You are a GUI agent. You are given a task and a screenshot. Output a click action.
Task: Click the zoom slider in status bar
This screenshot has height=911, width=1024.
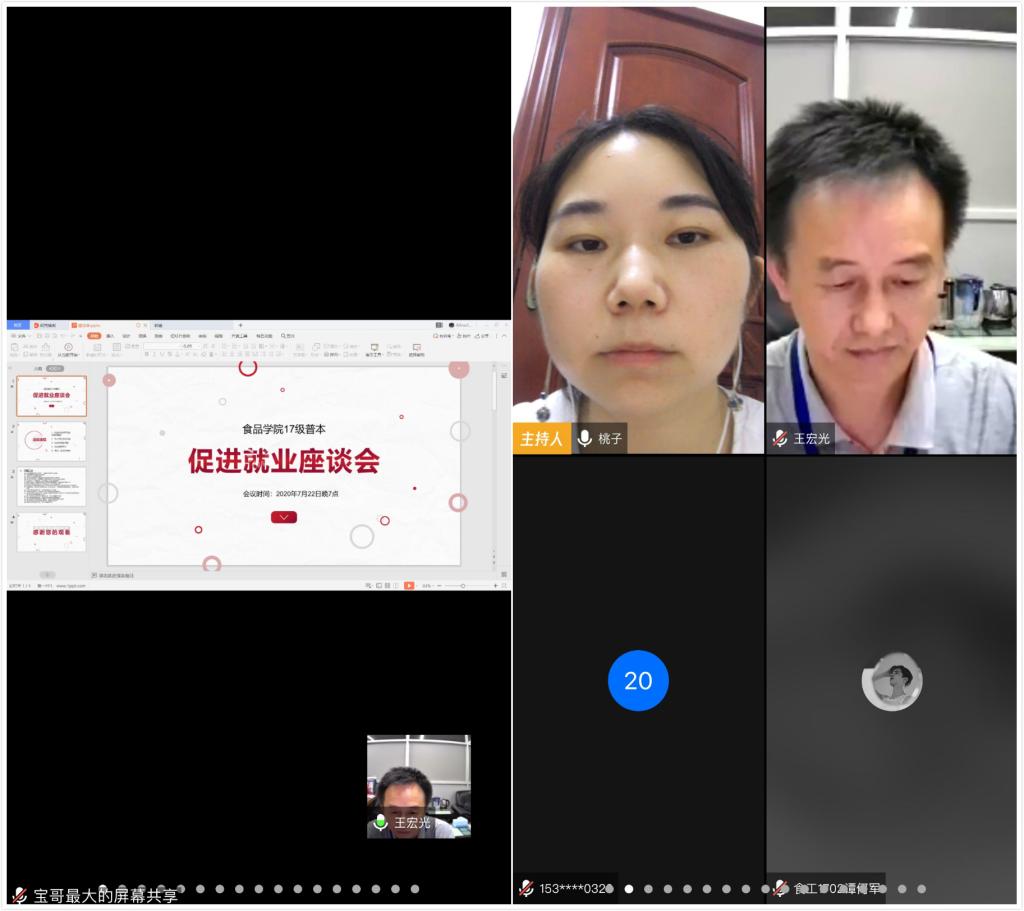[x=462, y=585]
